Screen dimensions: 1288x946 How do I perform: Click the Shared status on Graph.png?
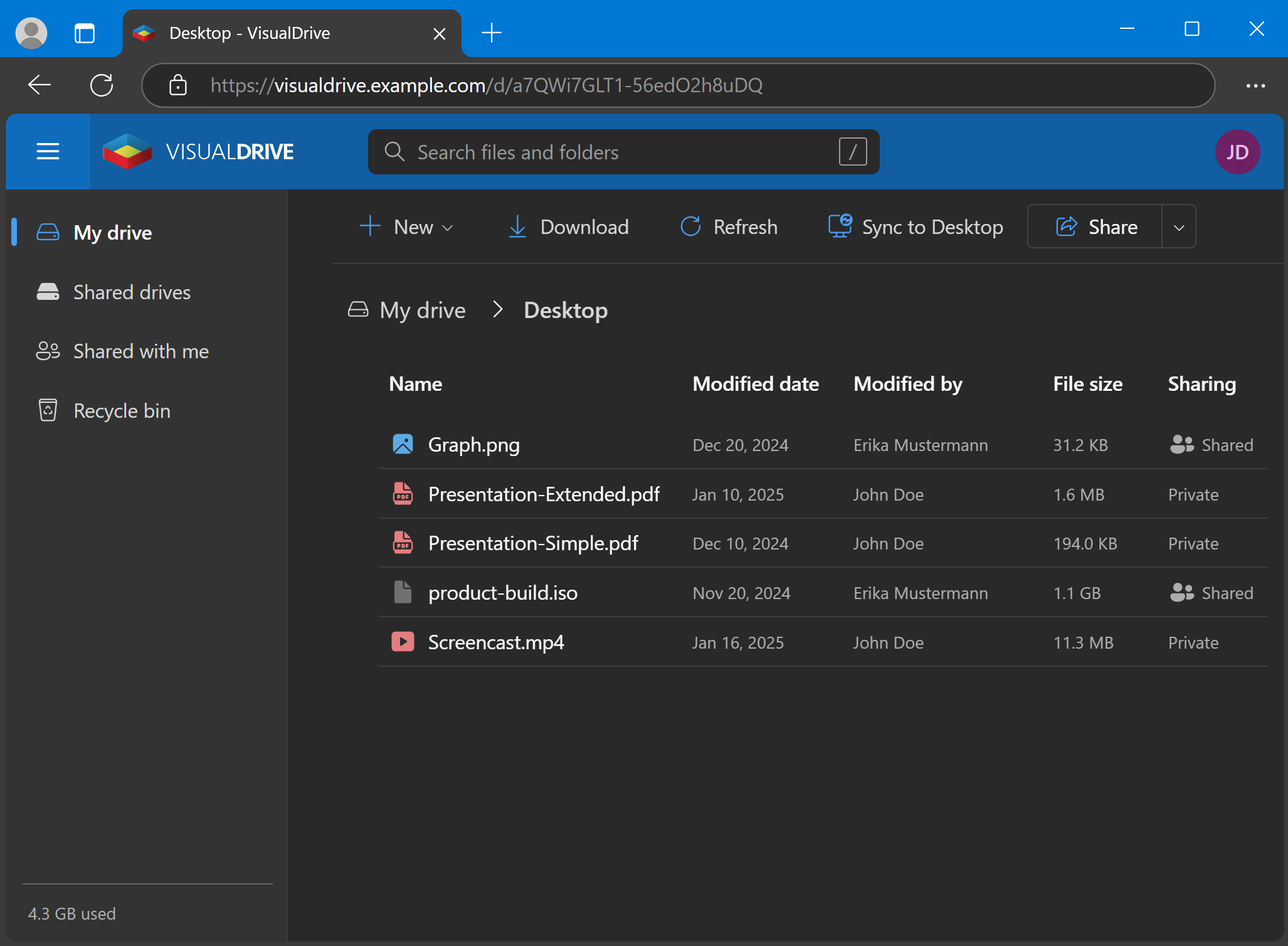(x=1211, y=445)
